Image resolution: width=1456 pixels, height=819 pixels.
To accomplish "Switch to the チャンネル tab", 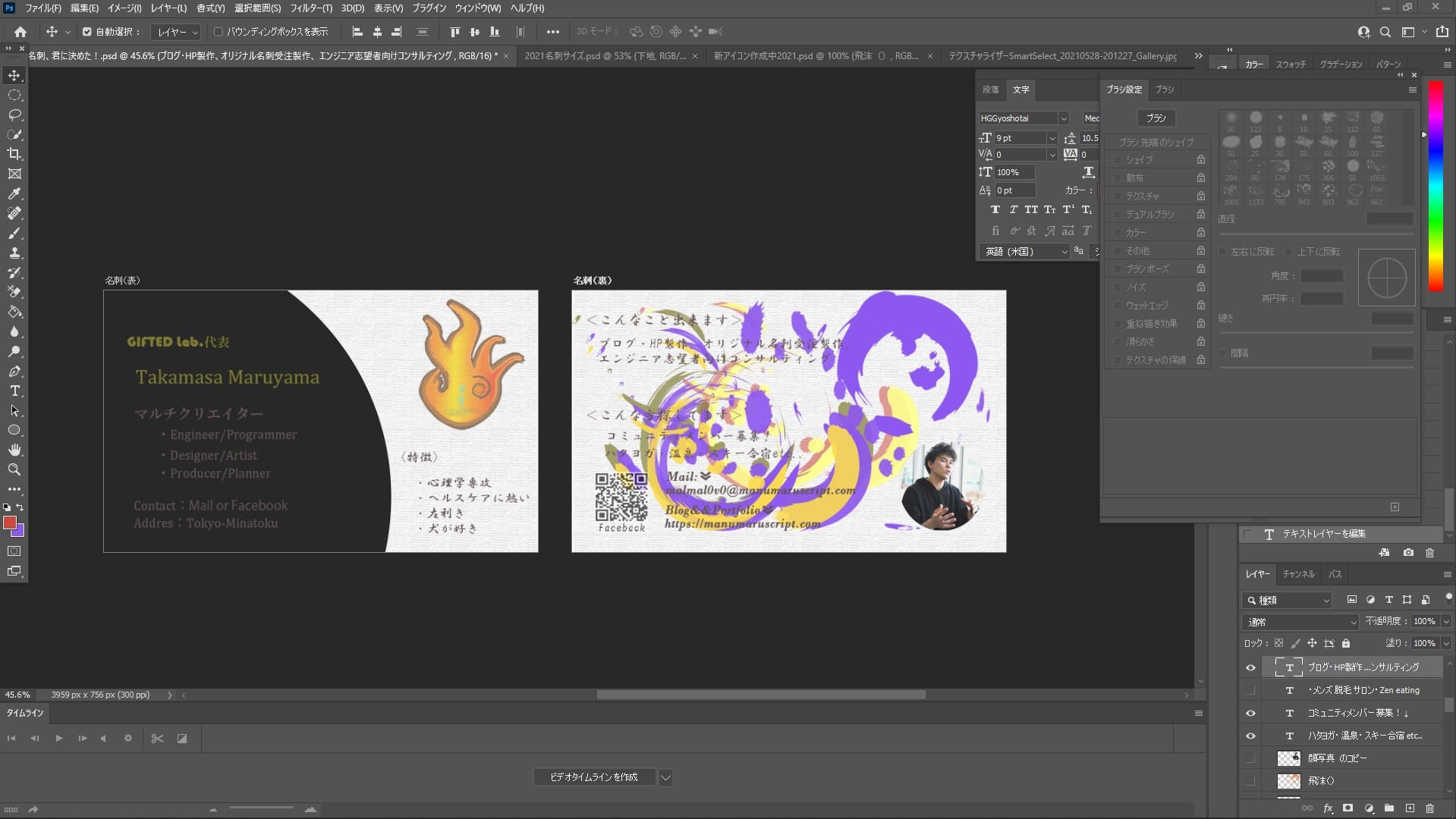I will (x=1298, y=574).
